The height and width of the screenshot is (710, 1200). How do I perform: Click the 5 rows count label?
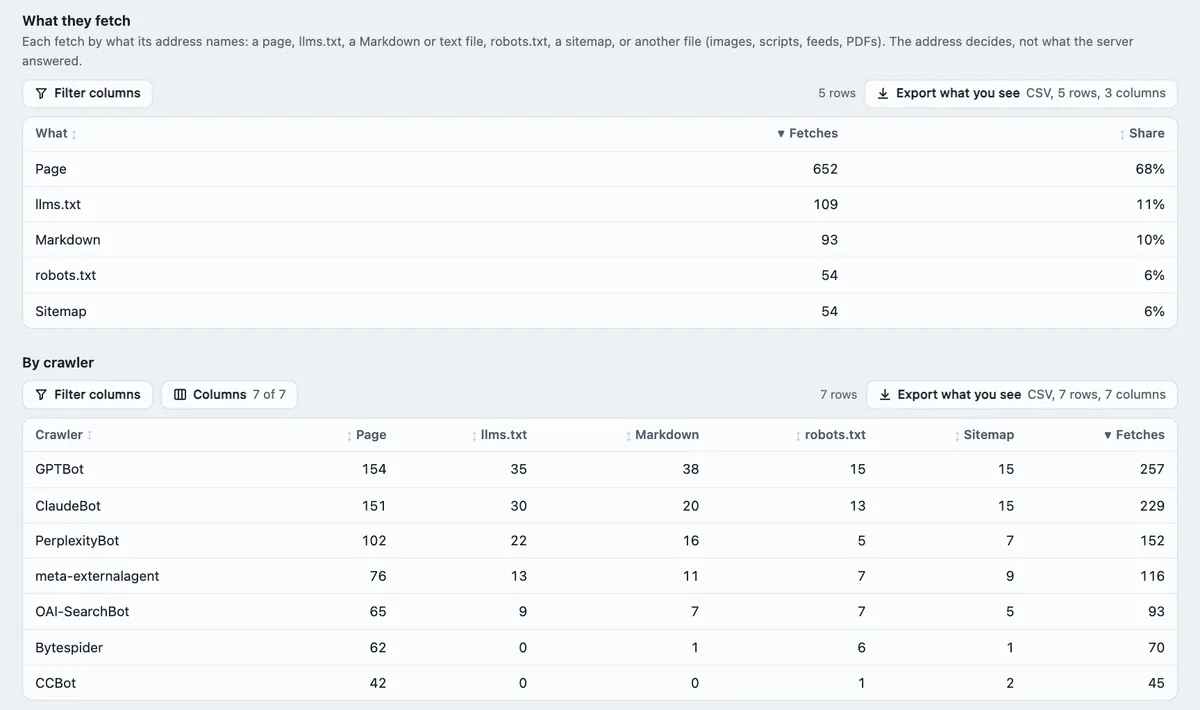click(x=837, y=93)
